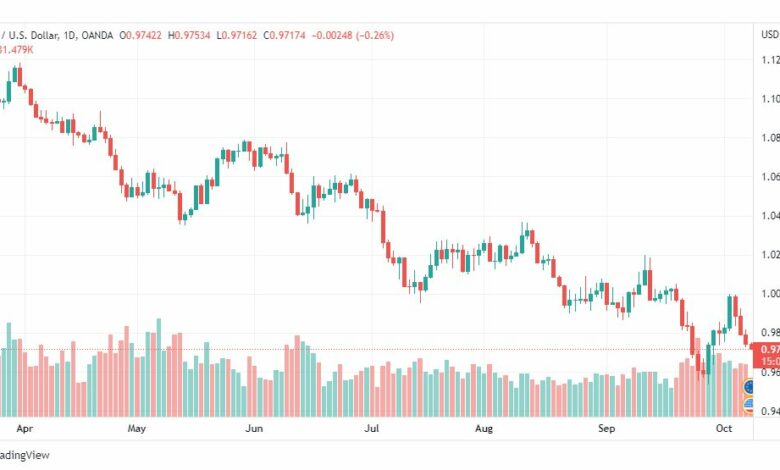Click the open price value O0.97422
This screenshot has height=470, width=780.
pos(140,35)
